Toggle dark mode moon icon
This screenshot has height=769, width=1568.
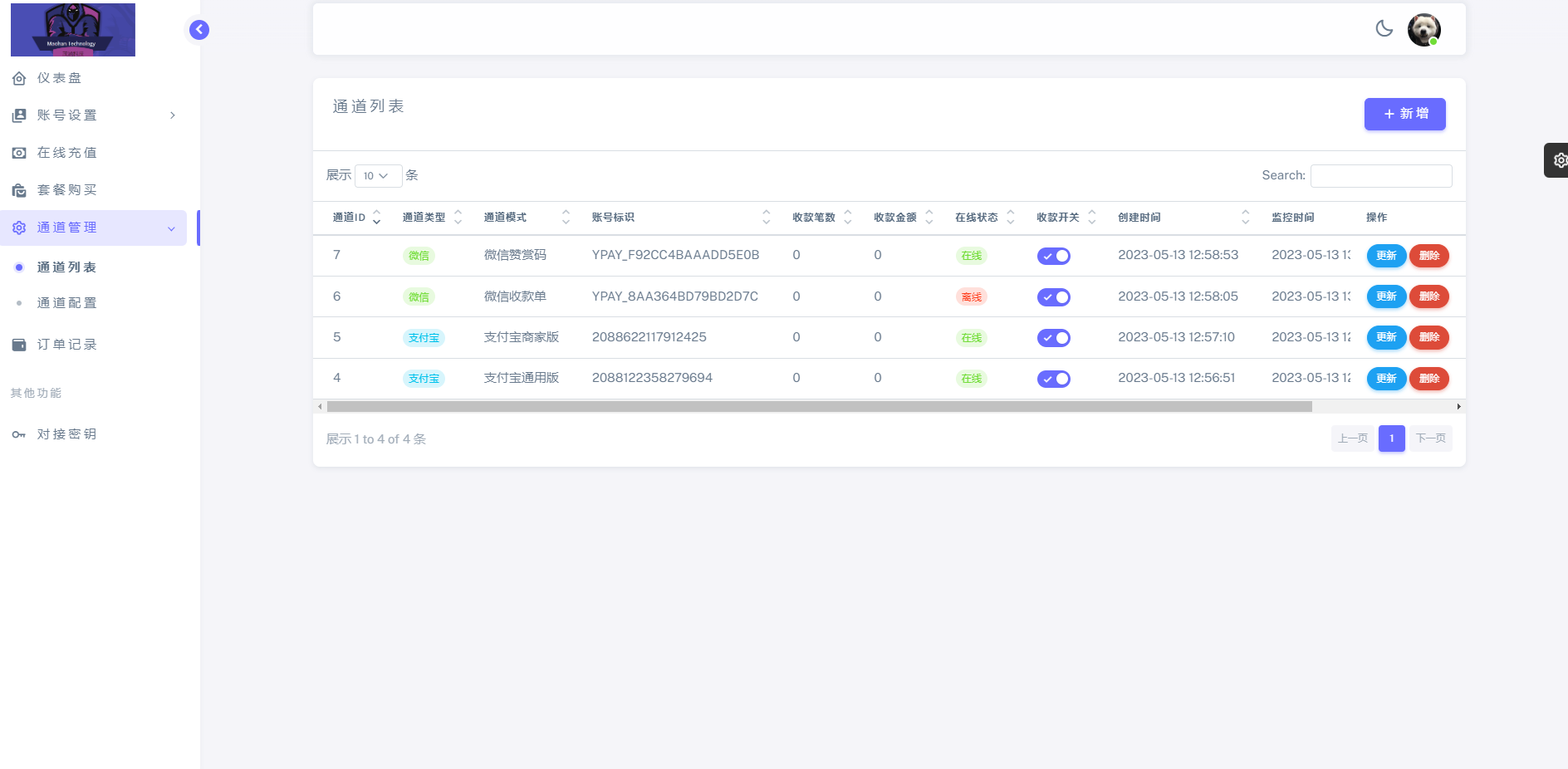(x=1384, y=29)
